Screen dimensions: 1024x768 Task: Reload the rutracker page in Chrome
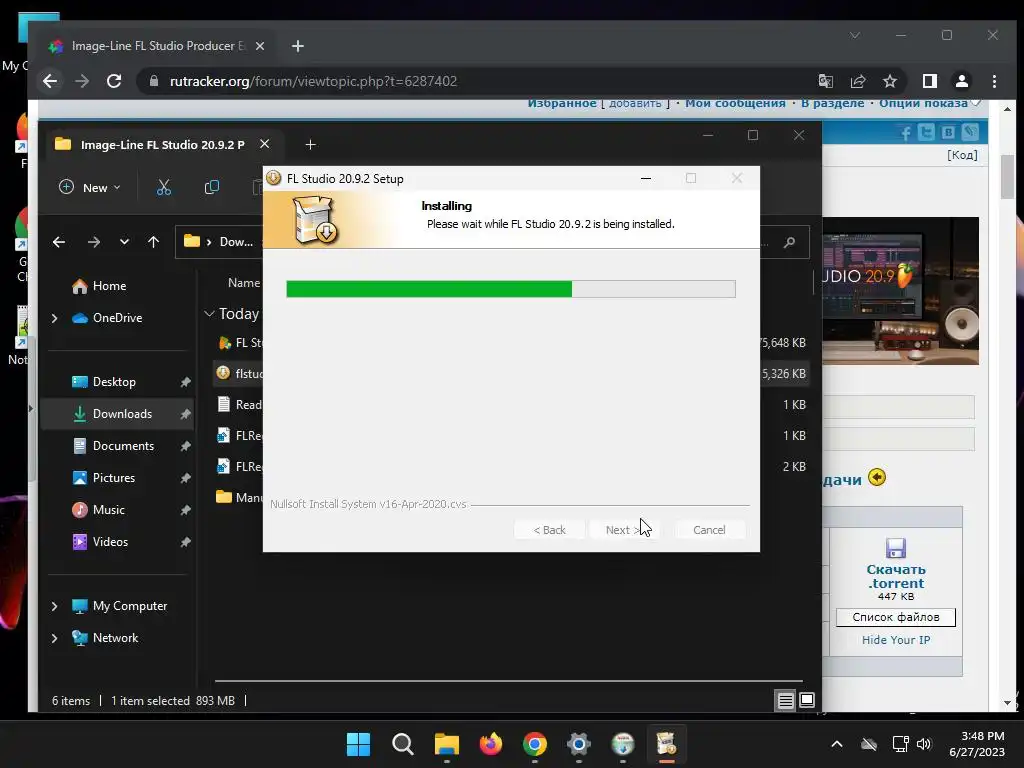(x=114, y=81)
